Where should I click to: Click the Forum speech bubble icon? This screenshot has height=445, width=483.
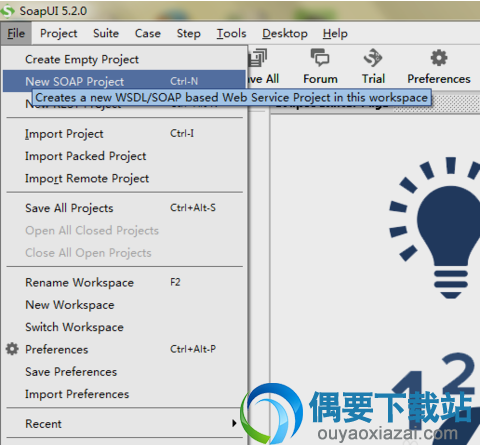tap(320, 57)
